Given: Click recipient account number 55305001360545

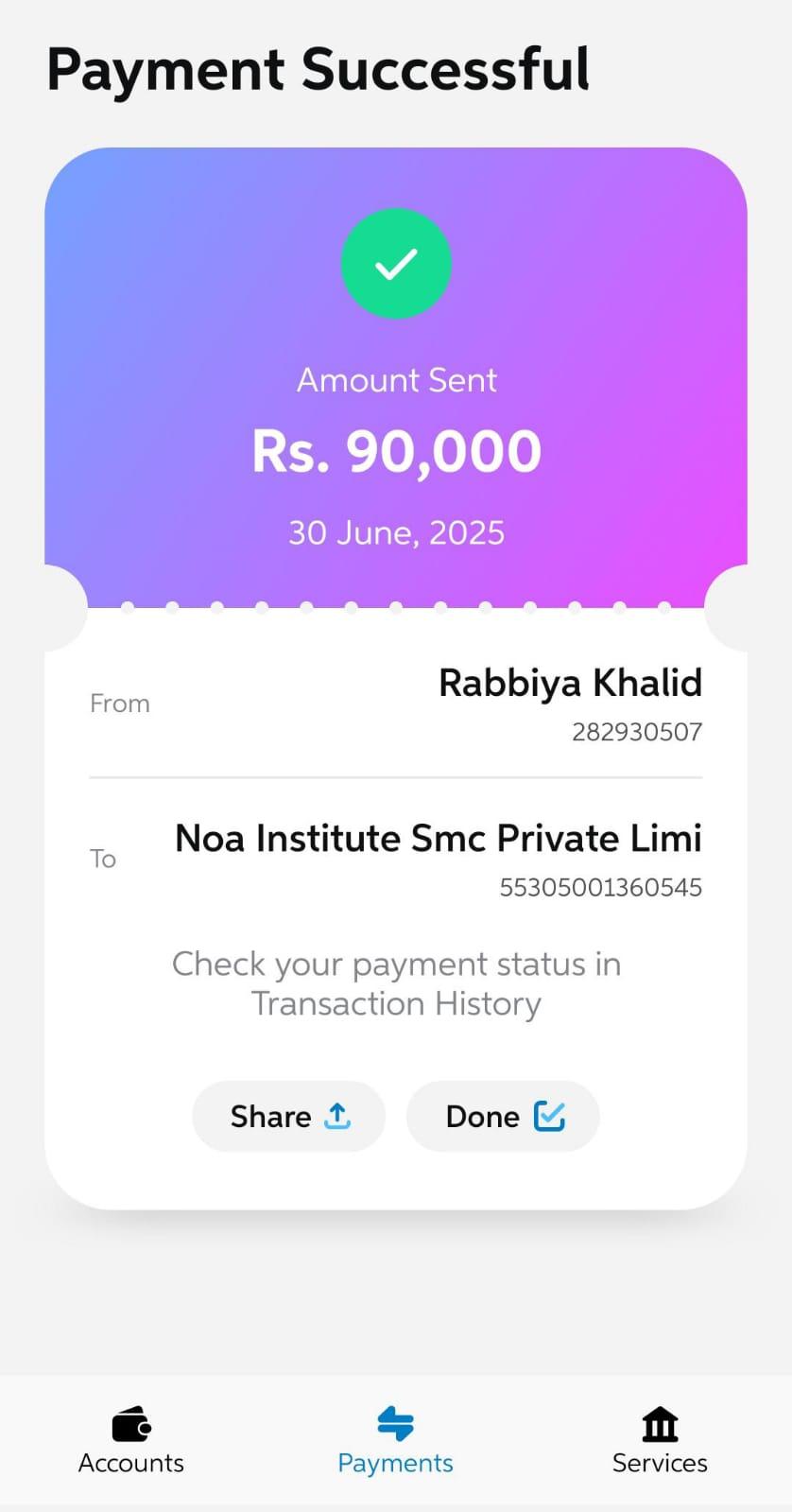Looking at the screenshot, I should click(x=600, y=888).
